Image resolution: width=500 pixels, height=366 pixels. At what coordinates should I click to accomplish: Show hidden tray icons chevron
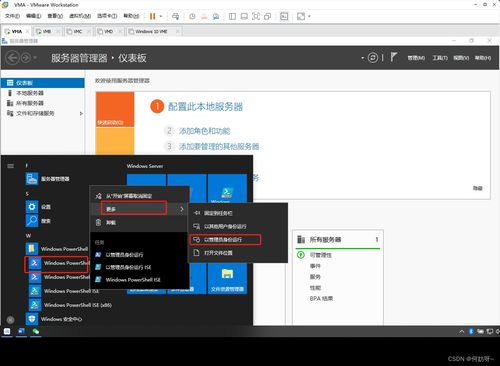462,331
